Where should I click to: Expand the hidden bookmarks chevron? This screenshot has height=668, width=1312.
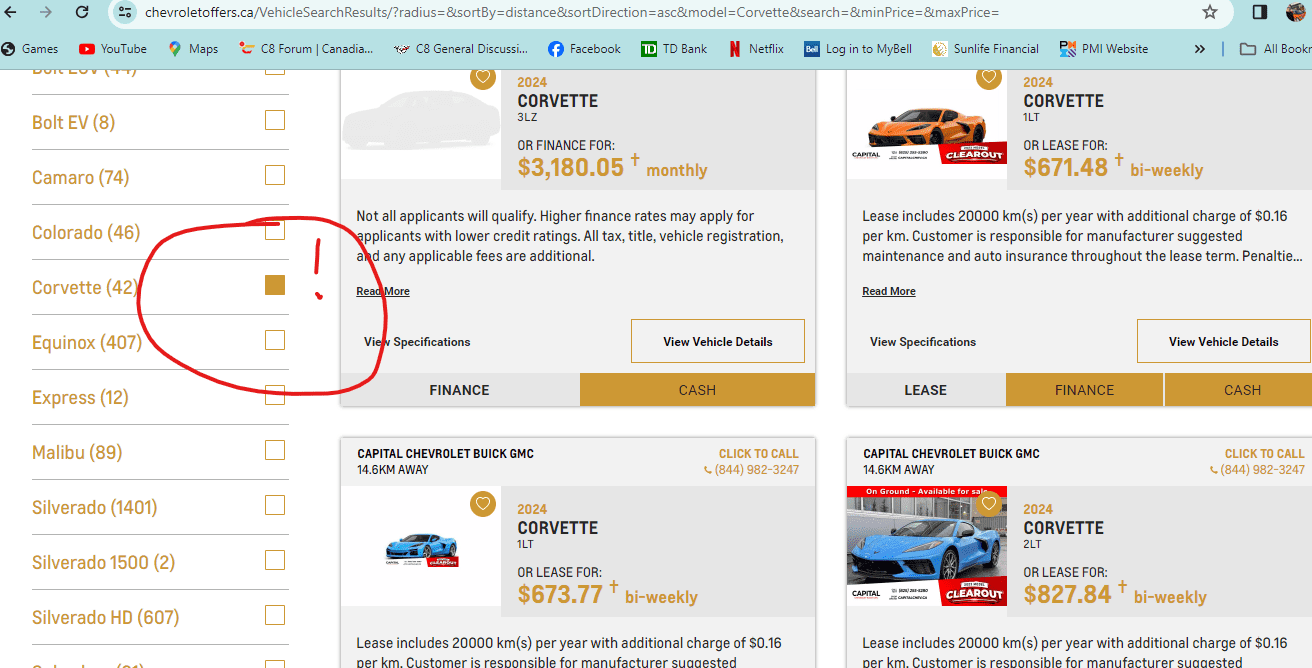pyautogui.click(x=1200, y=48)
